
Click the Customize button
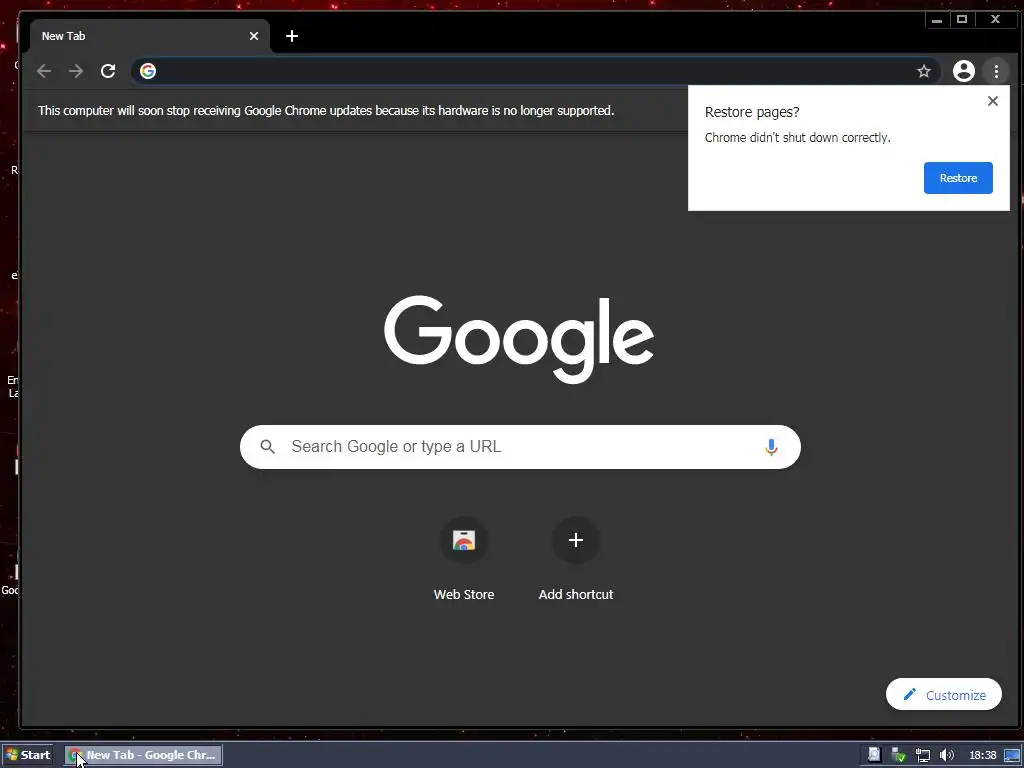tap(944, 694)
